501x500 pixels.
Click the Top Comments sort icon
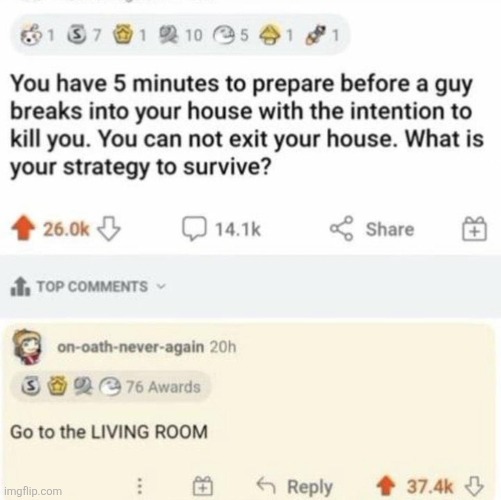click(x=20, y=286)
